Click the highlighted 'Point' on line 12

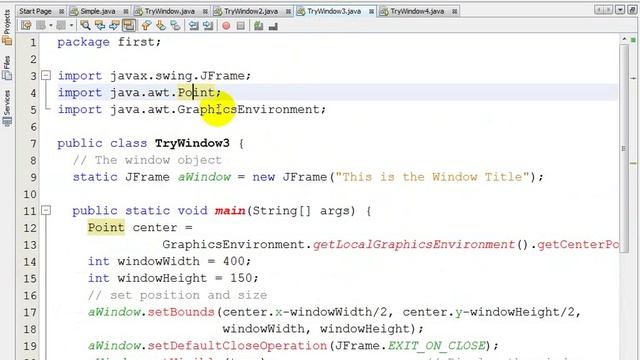coord(106,227)
